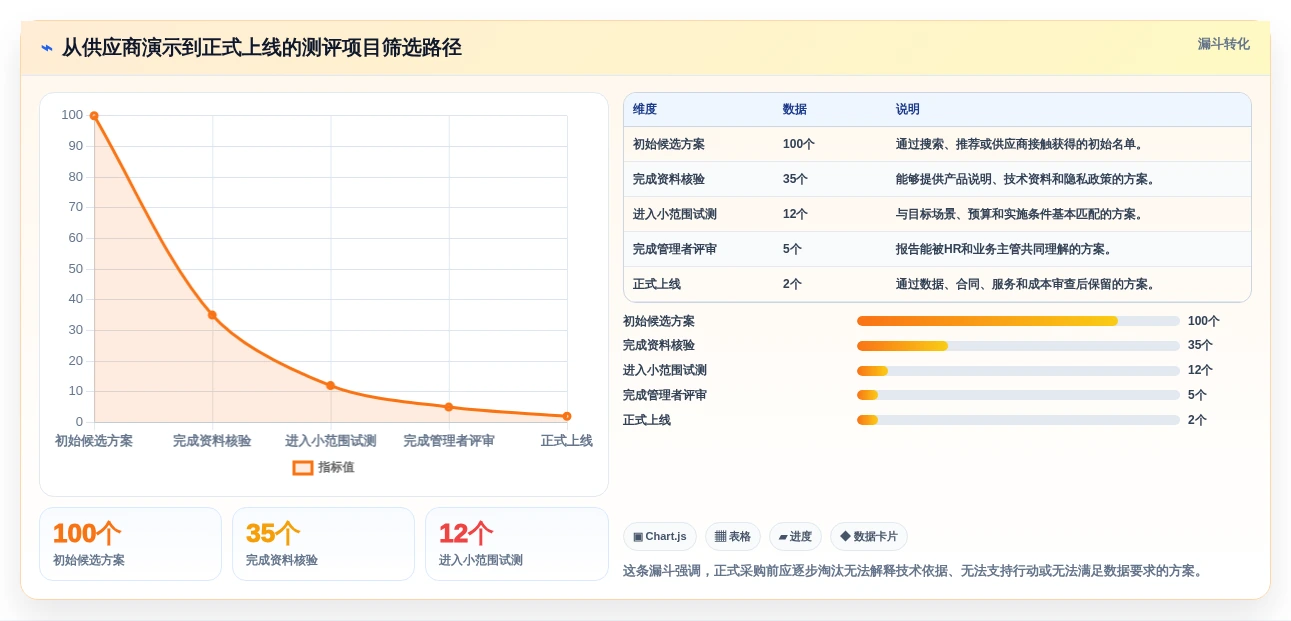Click the 指标值 legend label
1291x621 pixels.
(336, 467)
